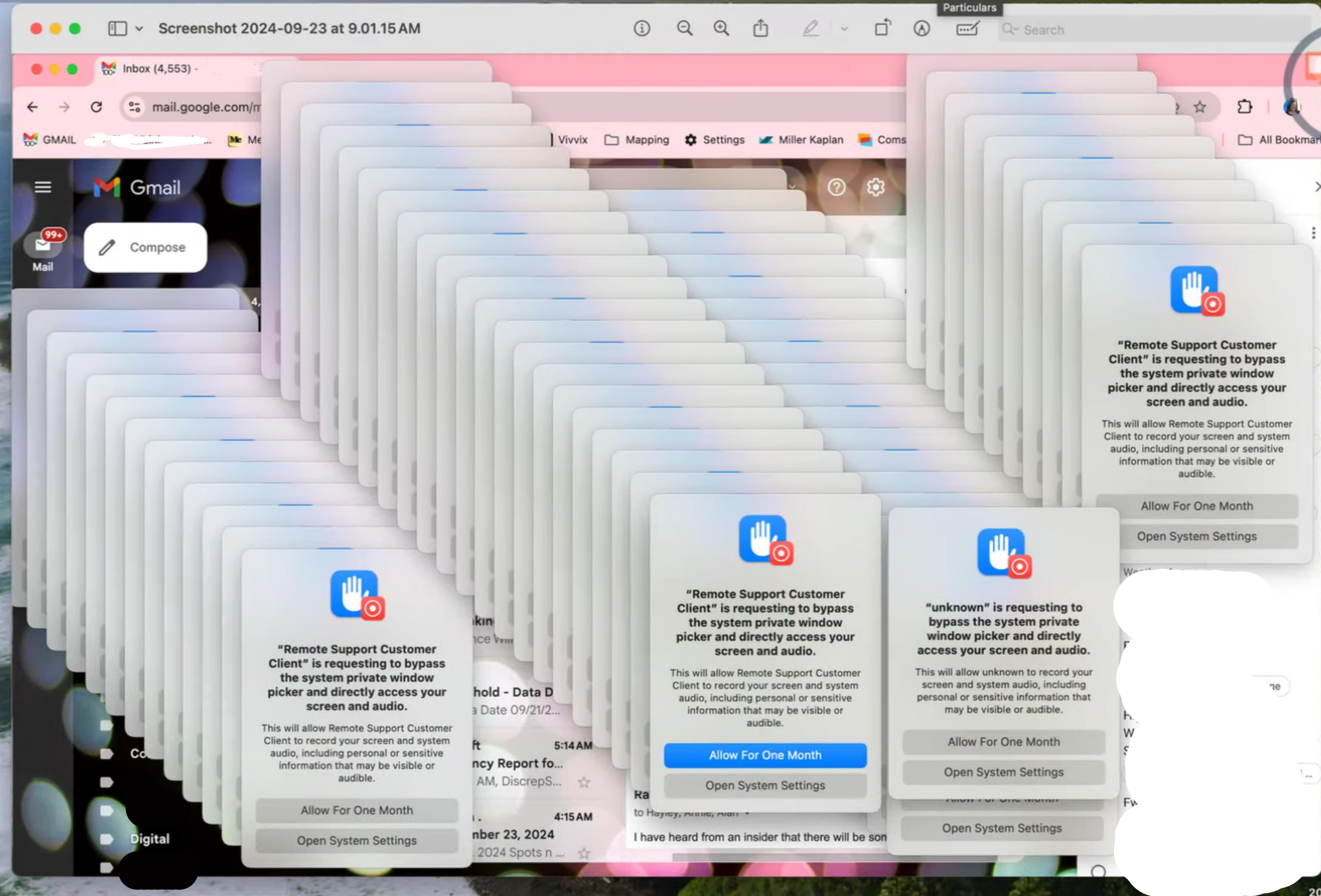This screenshot has width=1321, height=896.
Task: Rotate the image with the rotate icon
Action: (x=882, y=27)
